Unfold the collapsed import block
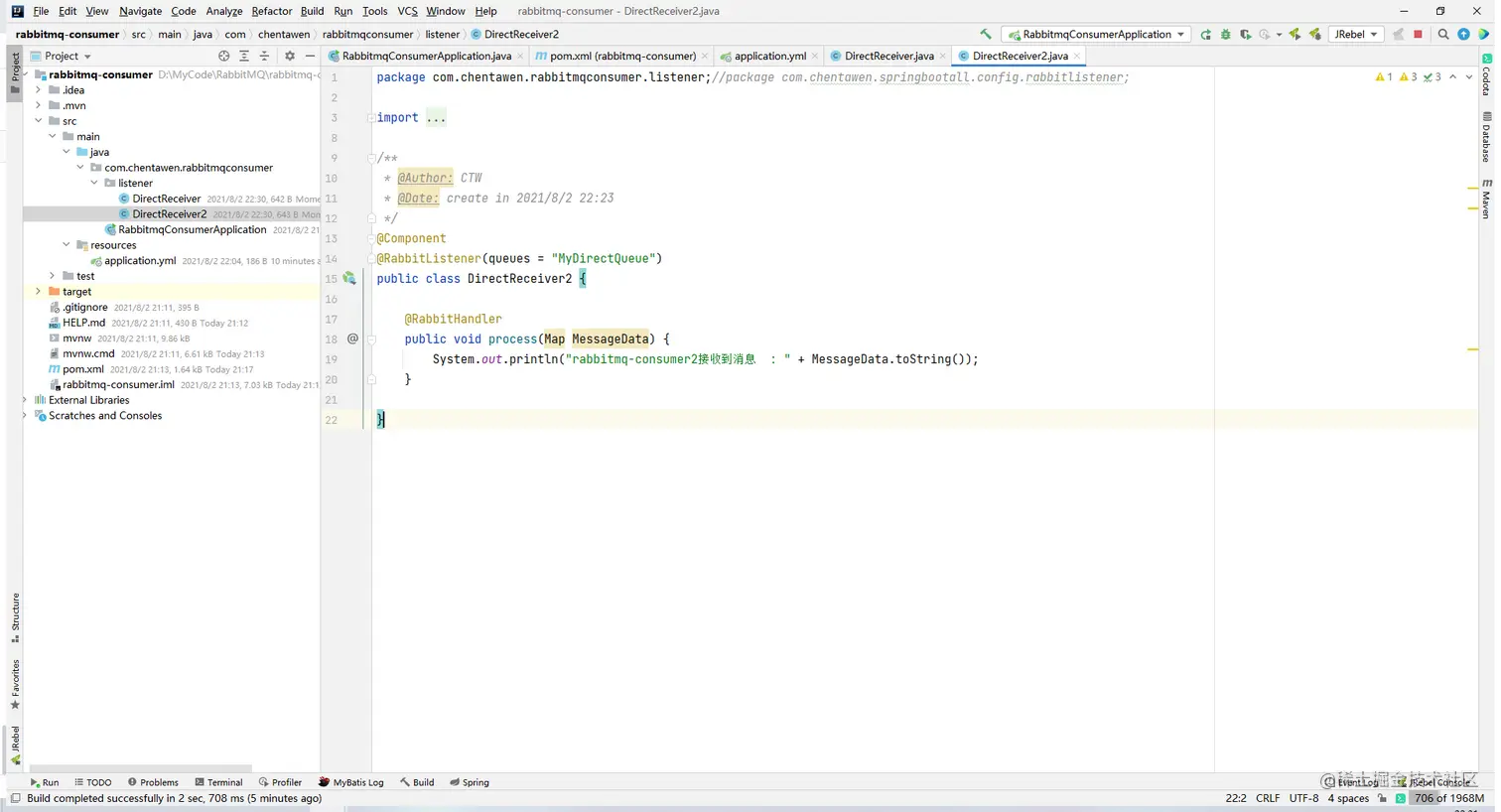The height and width of the screenshot is (812, 1501). [371, 117]
